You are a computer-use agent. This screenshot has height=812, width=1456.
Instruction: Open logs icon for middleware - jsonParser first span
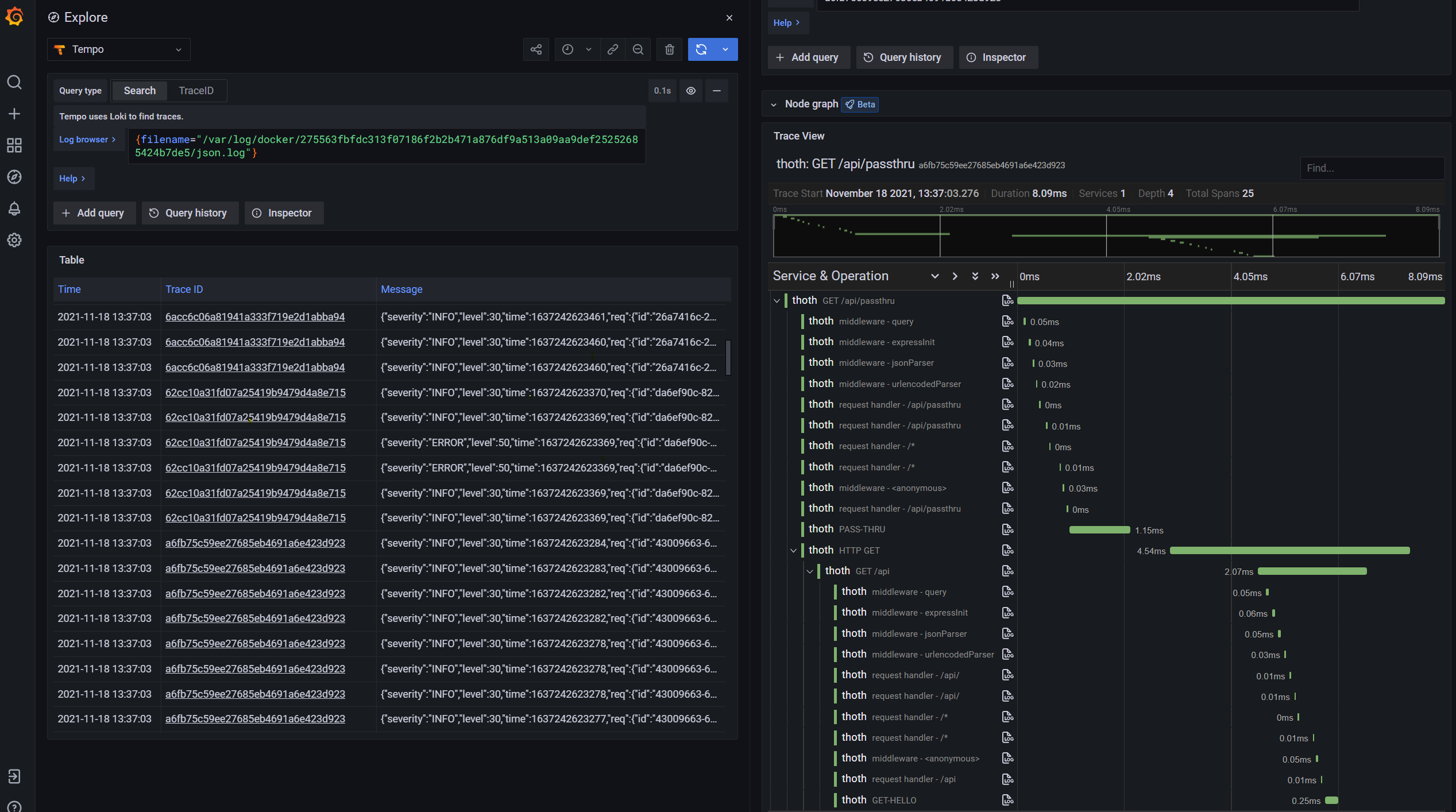click(1007, 363)
